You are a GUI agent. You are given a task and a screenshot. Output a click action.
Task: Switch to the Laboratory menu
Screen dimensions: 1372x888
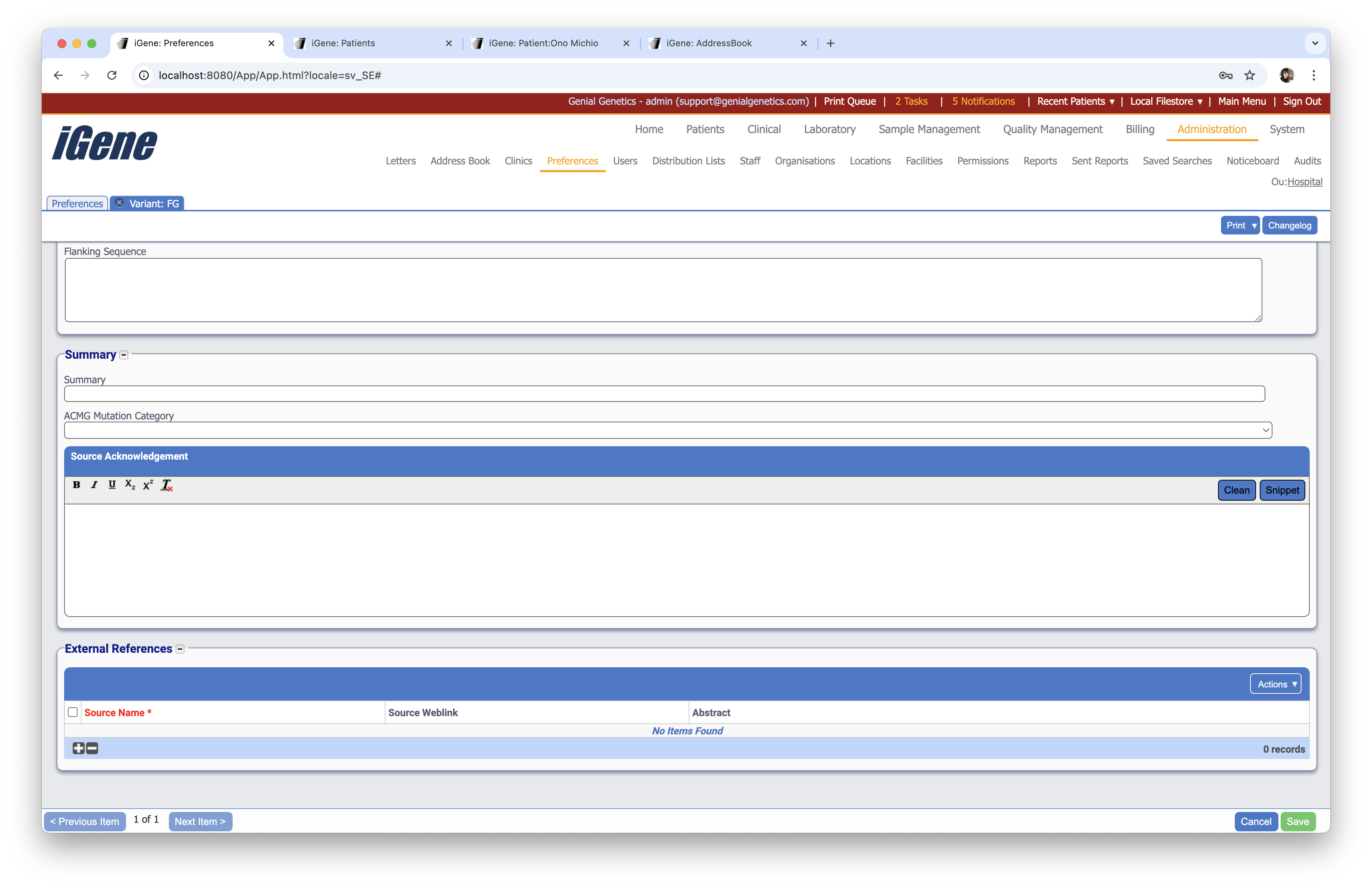pyautogui.click(x=829, y=129)
